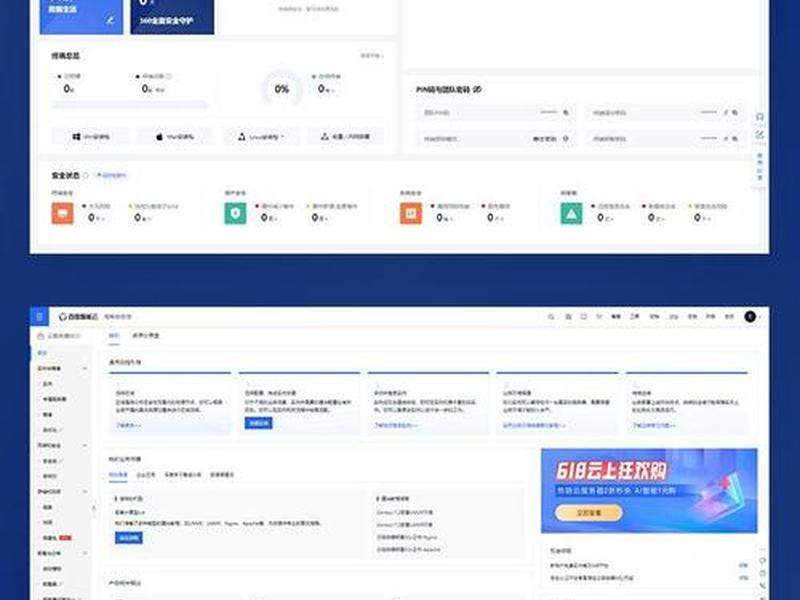Switch to the second tab beside the overview tab
The image size is (800, 600).
[x=146, y=336]
